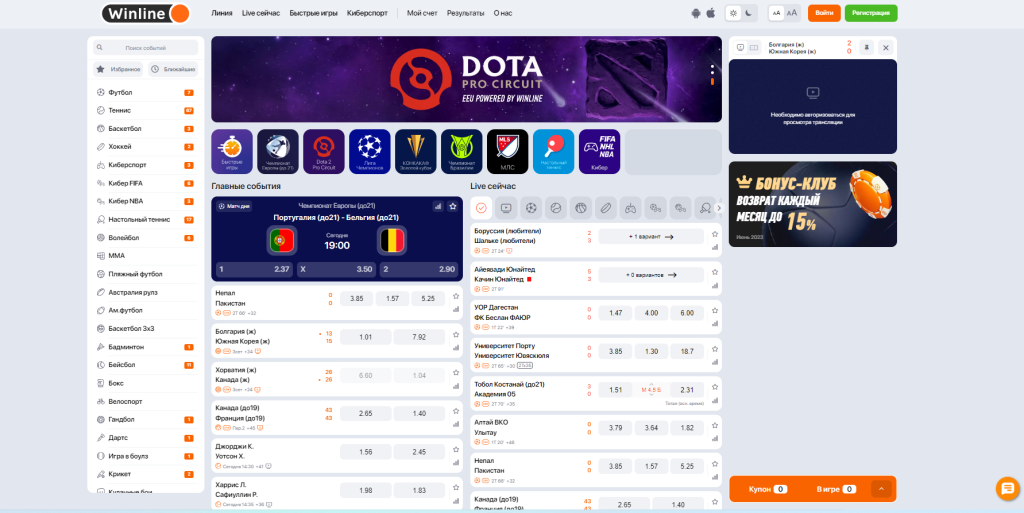This screenshot has width=1024, height=513.
Task: Pin the Болгария – Южная Корея broadcast widget
Action: coord(866,47)
